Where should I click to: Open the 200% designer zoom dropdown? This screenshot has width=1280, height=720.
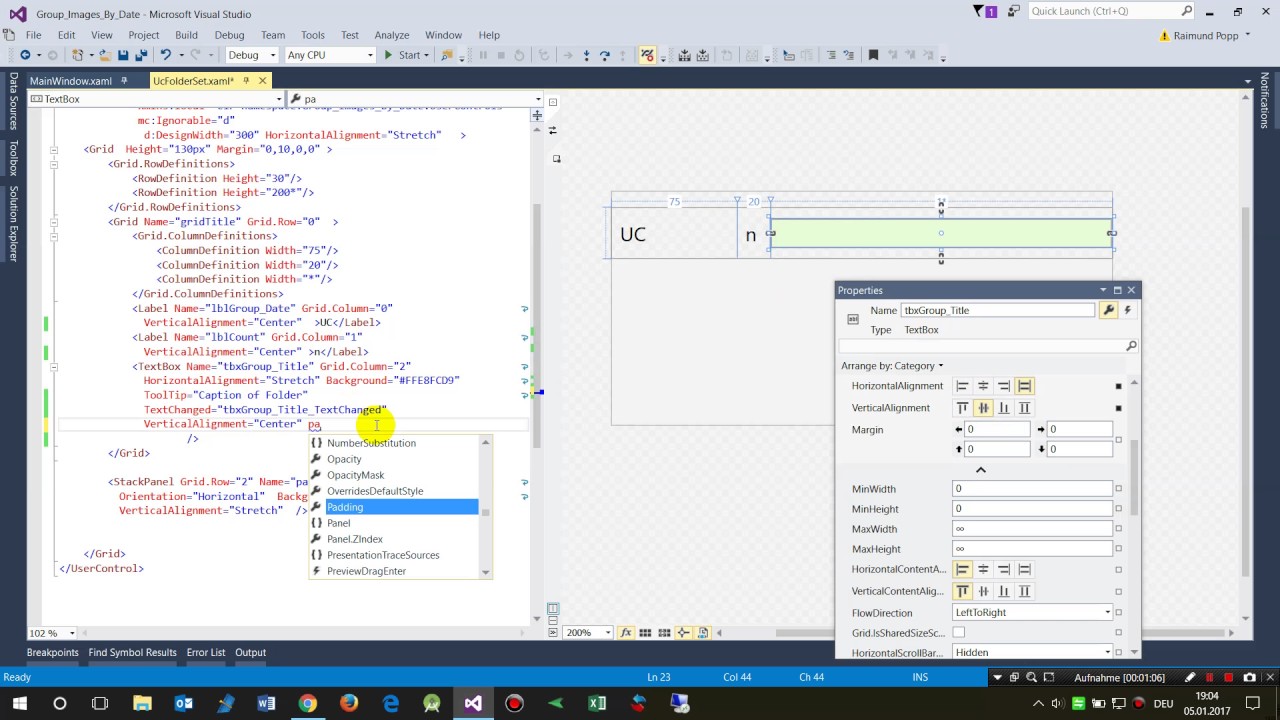589,632
